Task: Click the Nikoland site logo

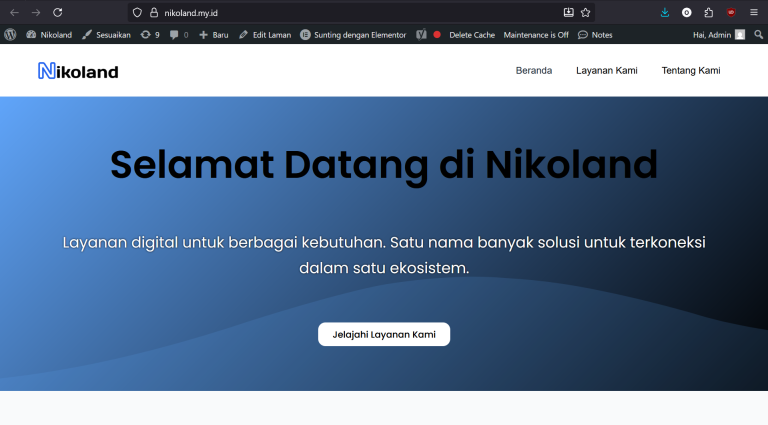Action: pyautogui.click(x=78, y=71)
